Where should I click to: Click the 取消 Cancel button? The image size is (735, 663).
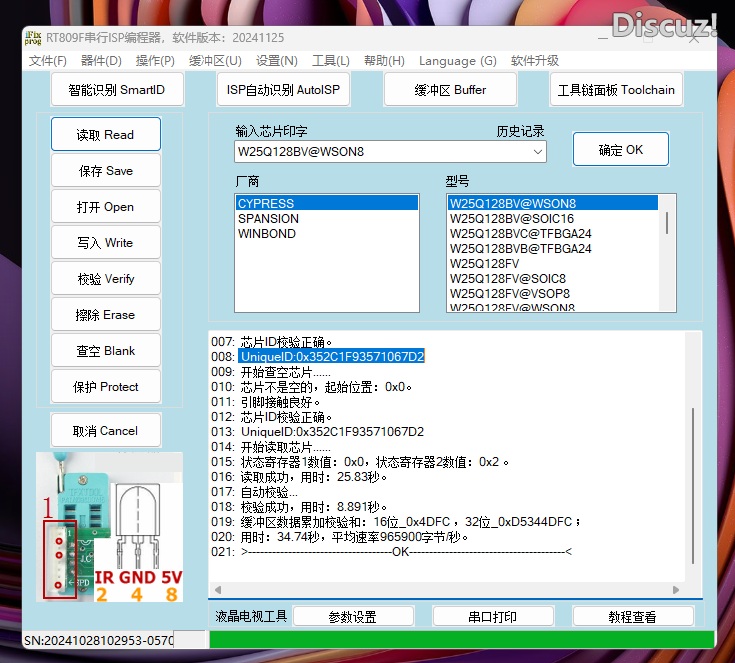click(106, 430)
